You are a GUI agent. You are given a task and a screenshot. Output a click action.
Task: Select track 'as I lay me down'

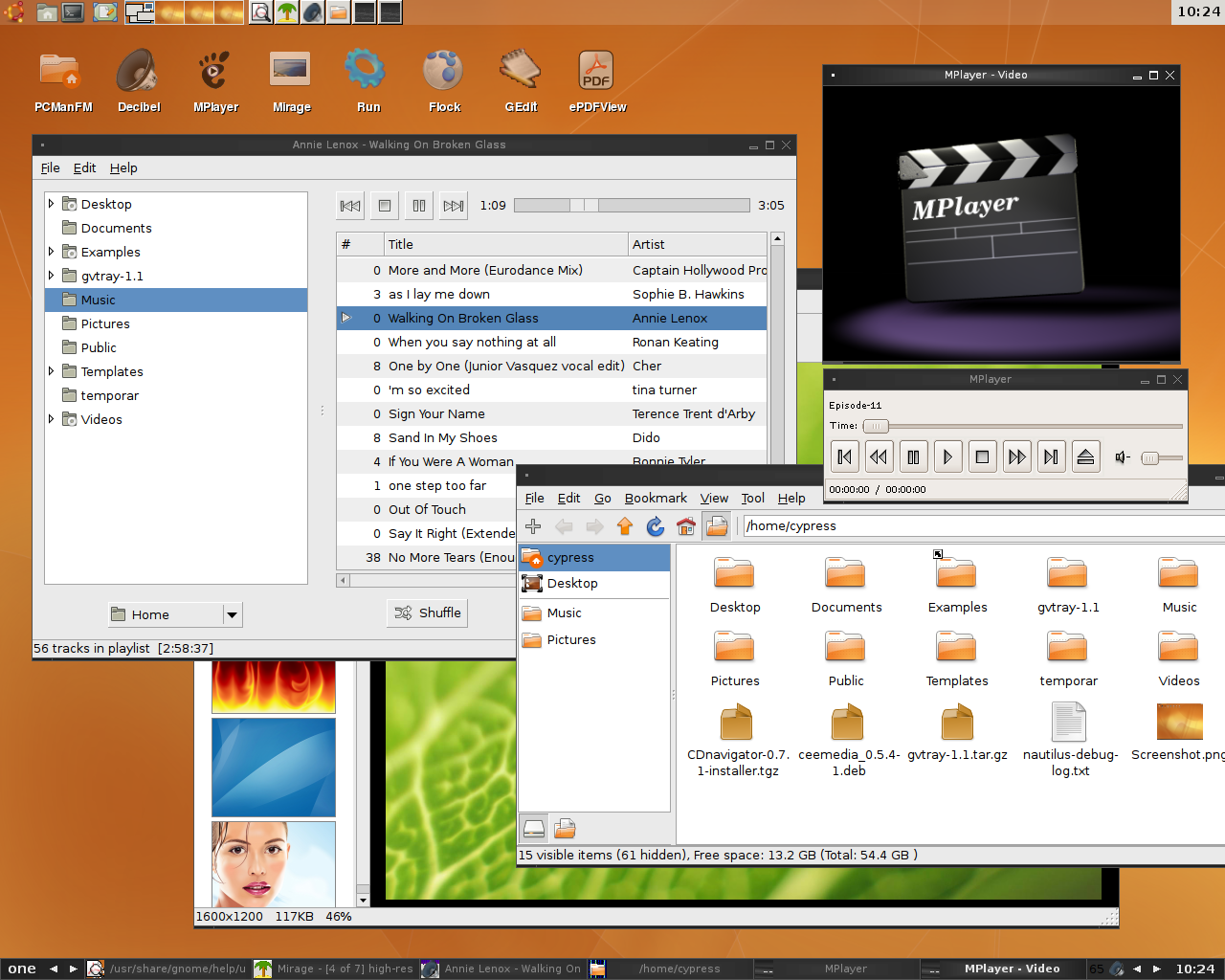551,294
